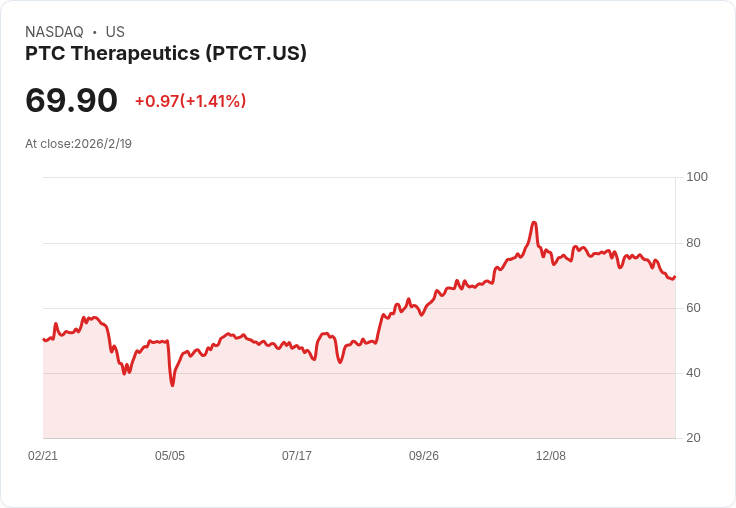Click the highest peak of the price line
Screen dimensions: 736x508
(x=535, y=223)
